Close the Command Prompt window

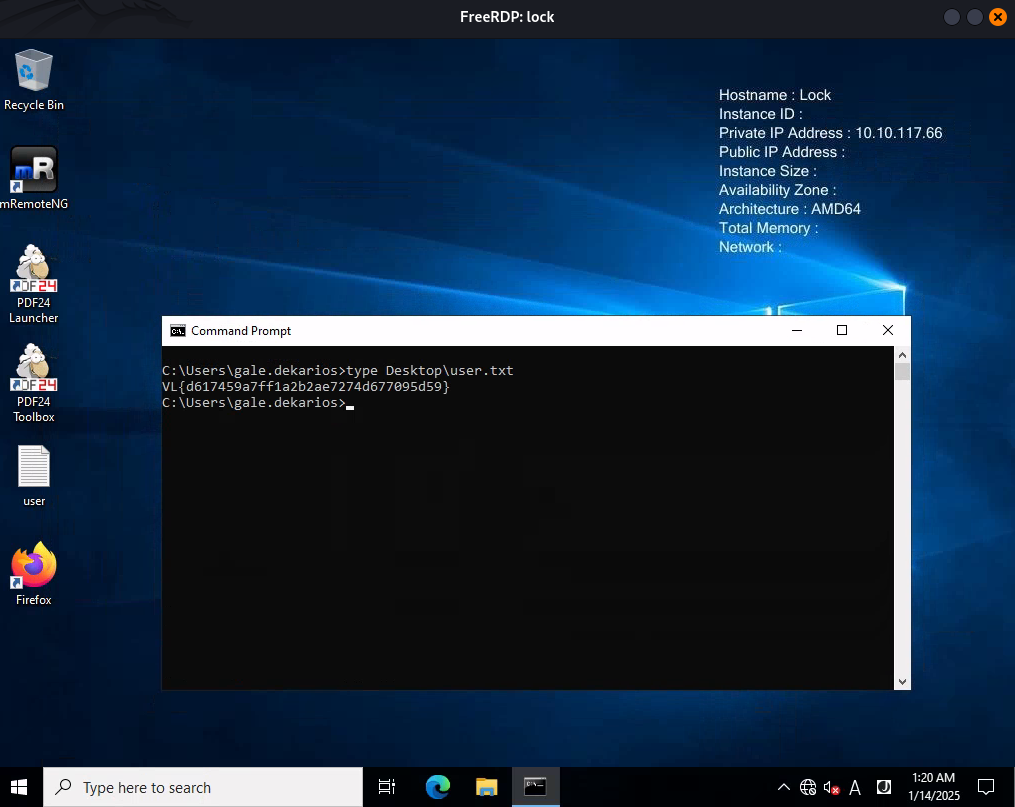click(887, 331)
